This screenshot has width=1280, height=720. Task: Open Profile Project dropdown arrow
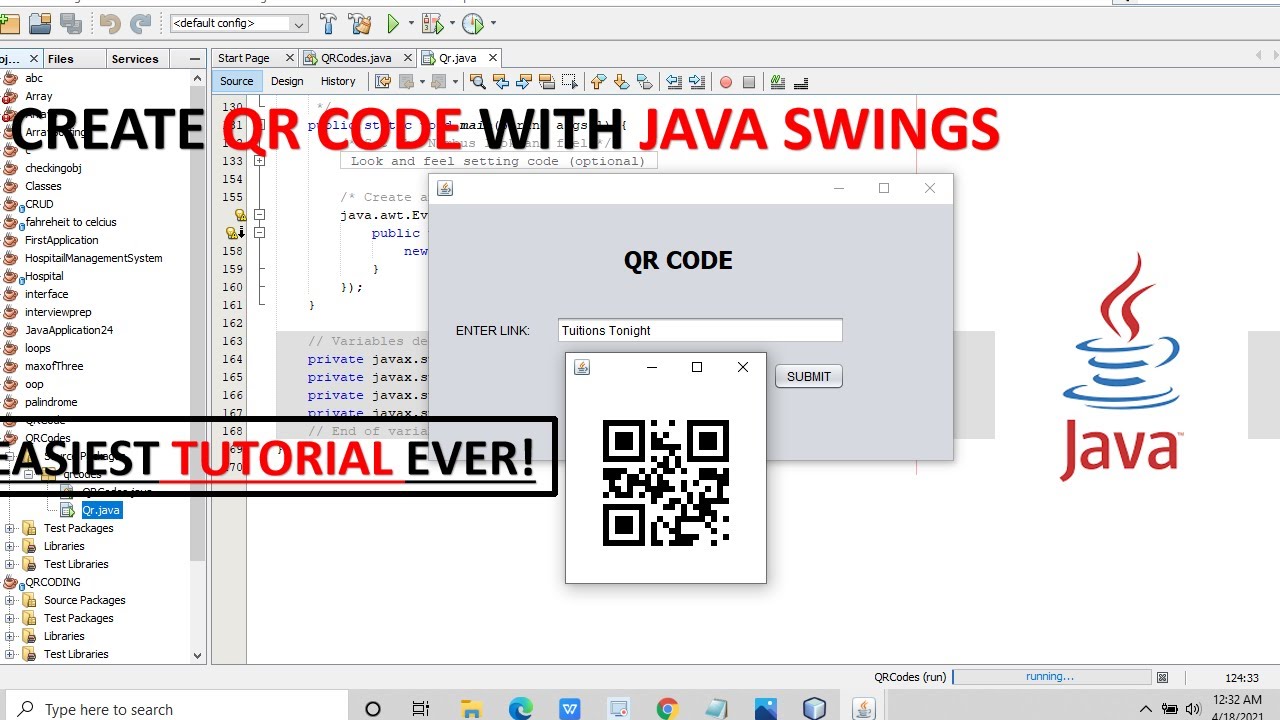tap(493, 23)
